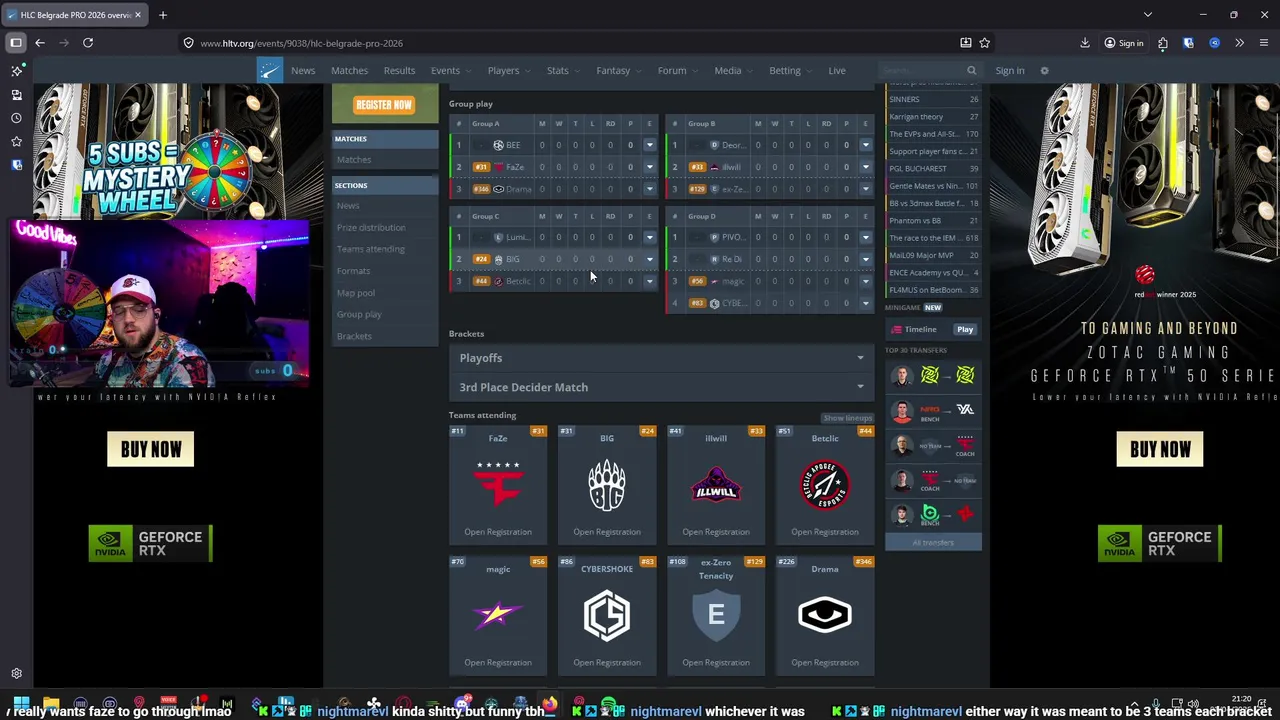Expand the 3rd Place Decider Match section
This screenshot has height=720, width=1280.
pyautogui.click(x=662, y=387)
